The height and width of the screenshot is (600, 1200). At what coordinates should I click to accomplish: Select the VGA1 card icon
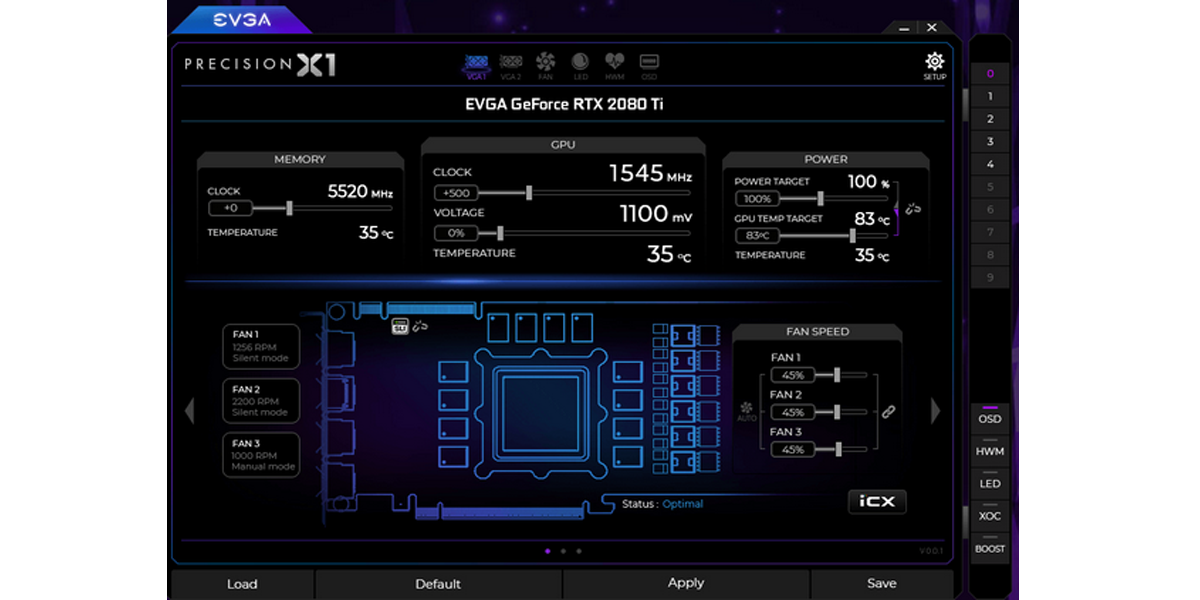[477, 66]
